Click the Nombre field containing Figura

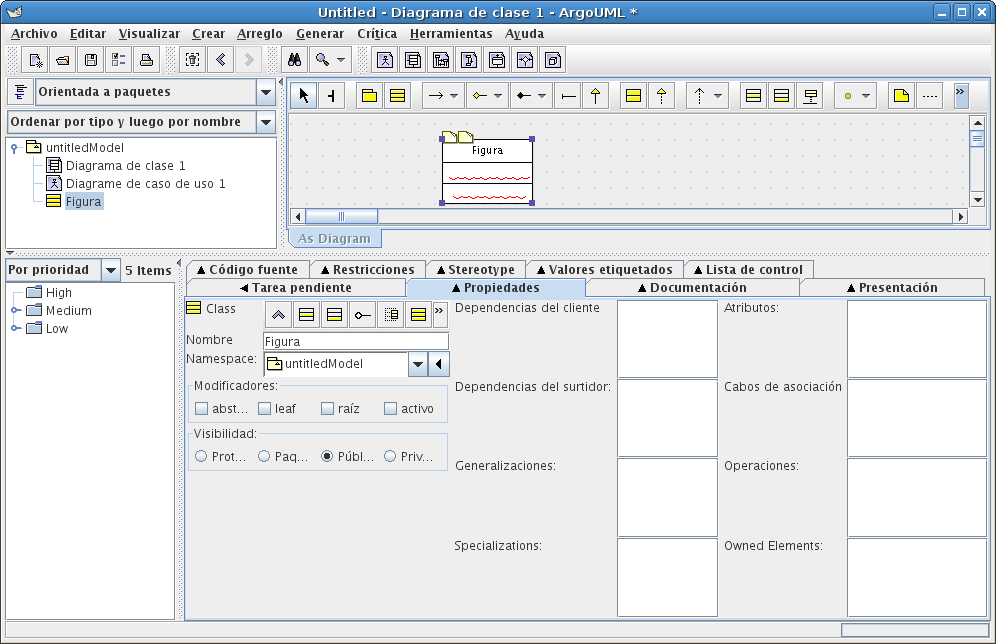(x=356, y=342)
